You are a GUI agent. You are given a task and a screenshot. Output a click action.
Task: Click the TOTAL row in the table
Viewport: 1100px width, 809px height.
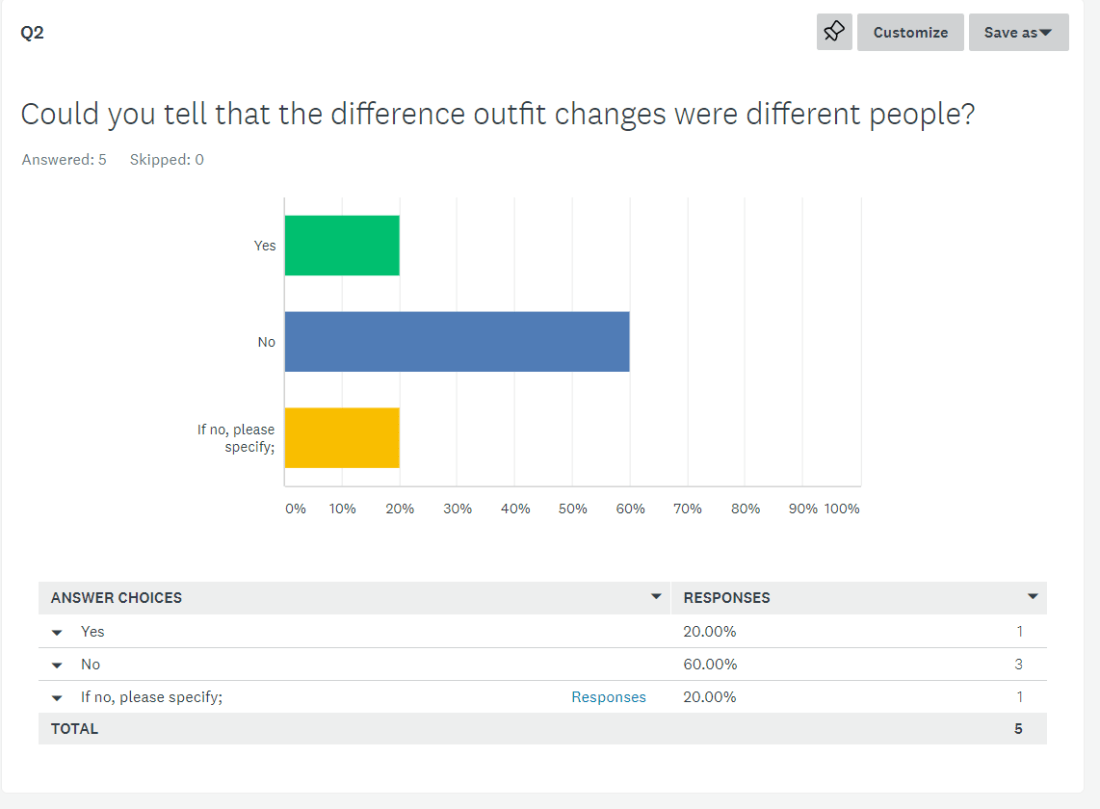[x=75, y=729]
